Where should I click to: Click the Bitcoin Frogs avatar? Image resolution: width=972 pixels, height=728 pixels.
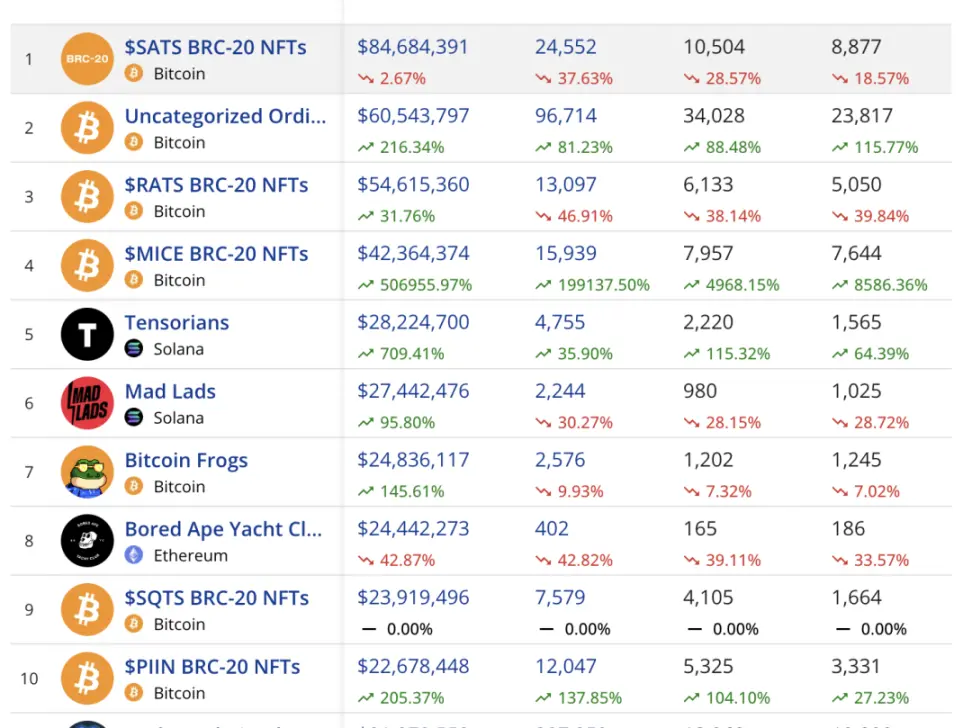pos(87,472)
